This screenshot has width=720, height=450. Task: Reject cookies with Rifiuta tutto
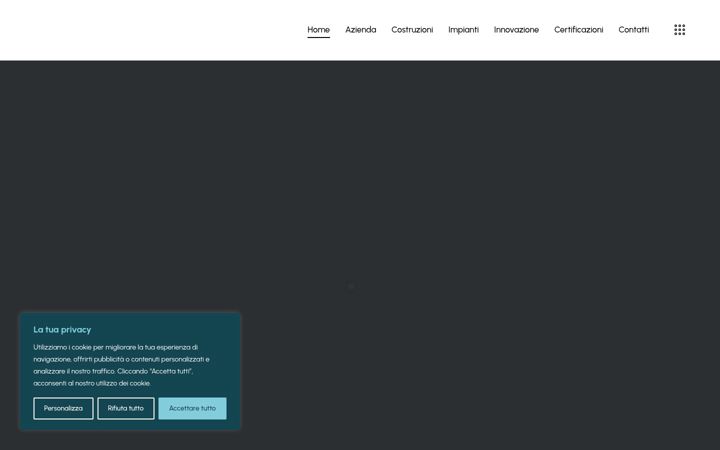pos(126,408)
